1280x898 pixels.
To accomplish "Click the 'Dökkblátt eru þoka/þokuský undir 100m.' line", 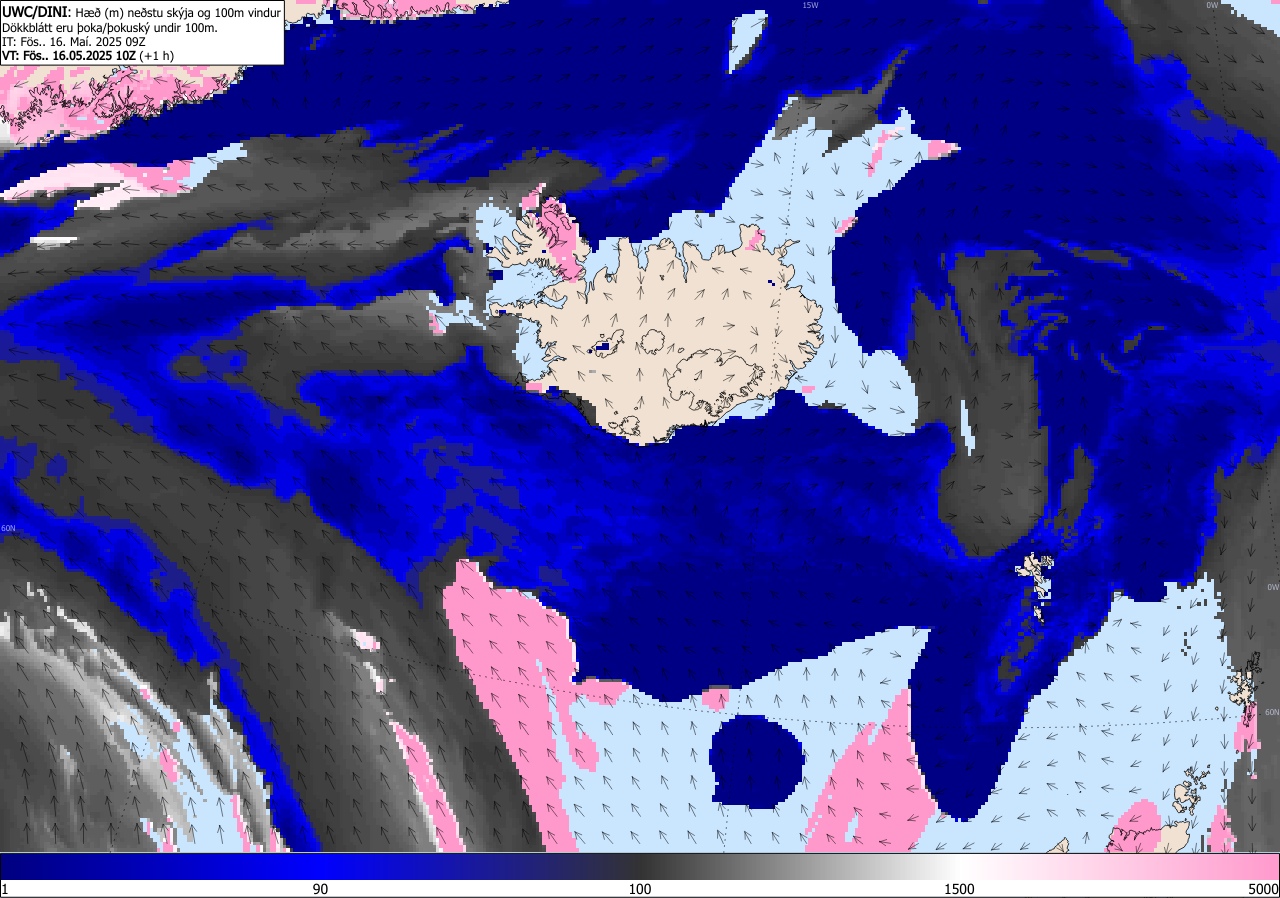I will [x=109, y=27].
